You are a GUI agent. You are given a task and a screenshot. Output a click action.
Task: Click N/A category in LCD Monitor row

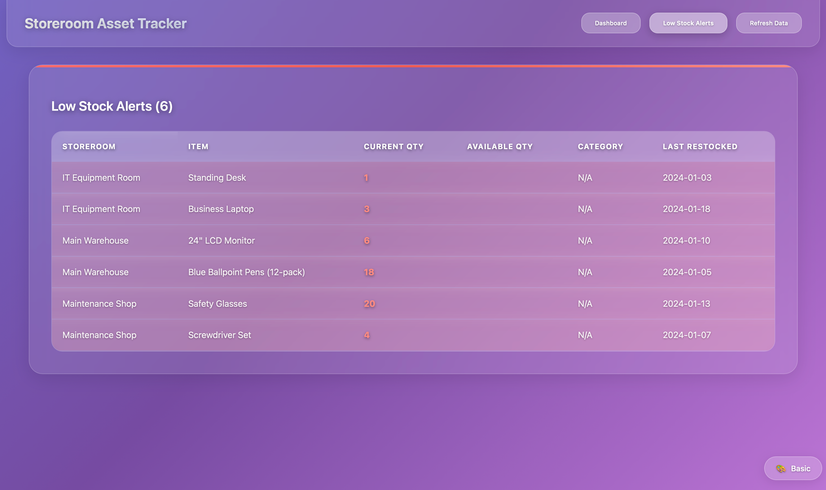click(x=585, y=241)
